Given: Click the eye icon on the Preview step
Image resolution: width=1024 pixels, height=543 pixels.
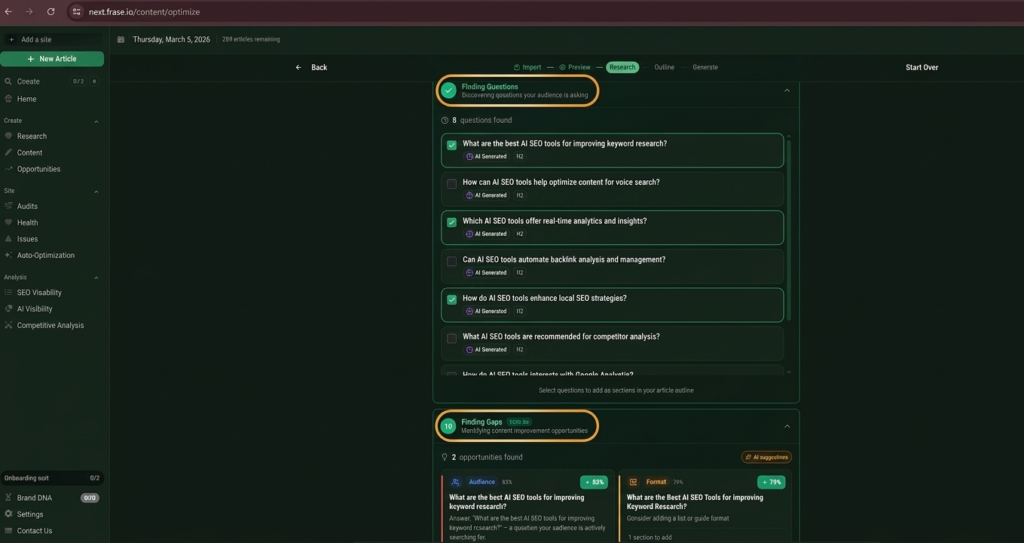Looking at the screenshot, I should pyautogui.click(x=562, y=67).
